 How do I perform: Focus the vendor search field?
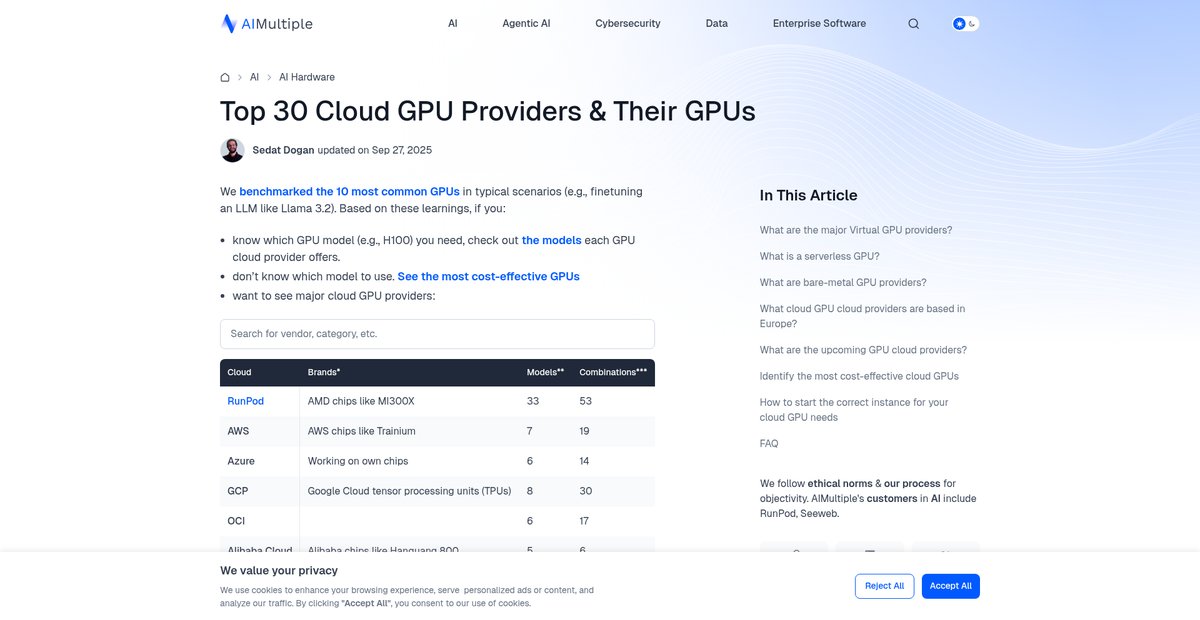pyautogui.click(x=437, y=334)
